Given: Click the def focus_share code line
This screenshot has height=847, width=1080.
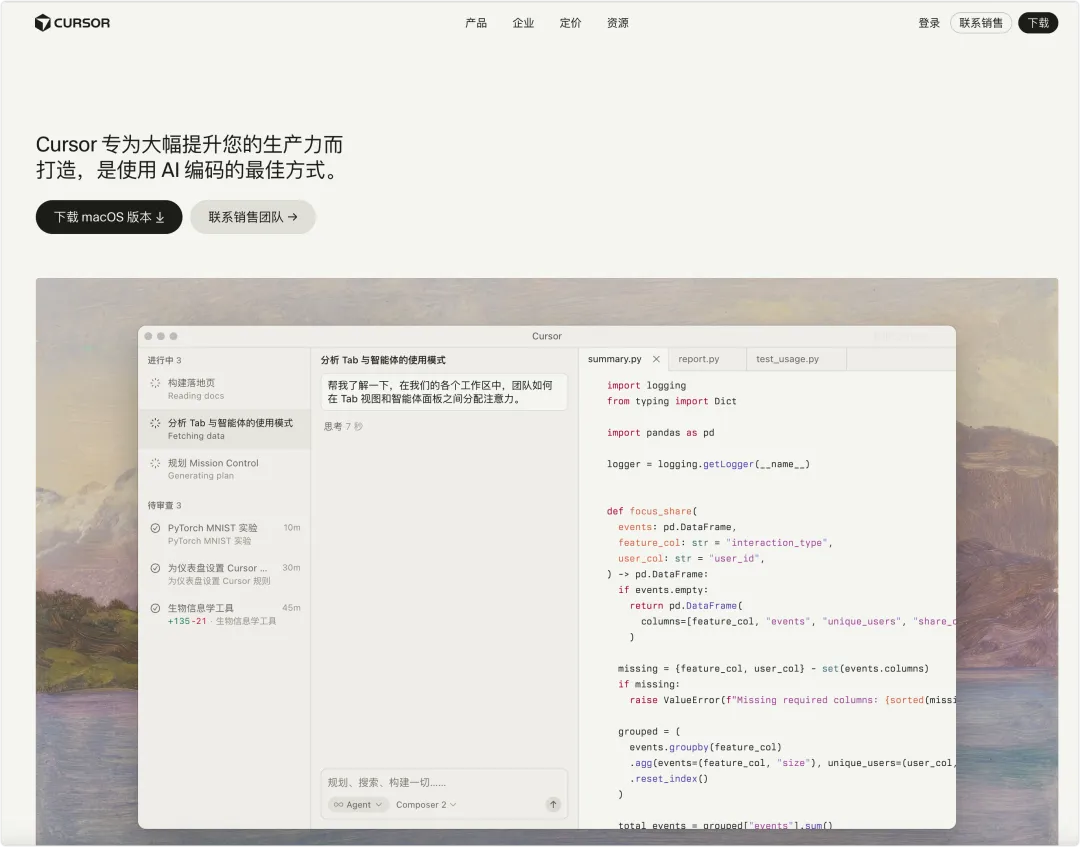Looking at the screenshot, I should (652, 511).
